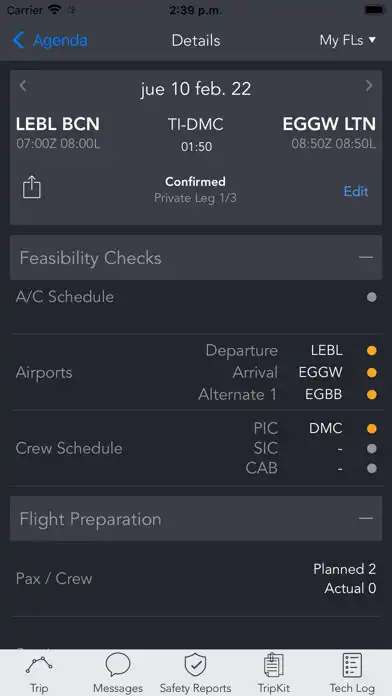The image size is (392, 696).
Task: Go to previous day arrow
Action: (x=23, y=86)
